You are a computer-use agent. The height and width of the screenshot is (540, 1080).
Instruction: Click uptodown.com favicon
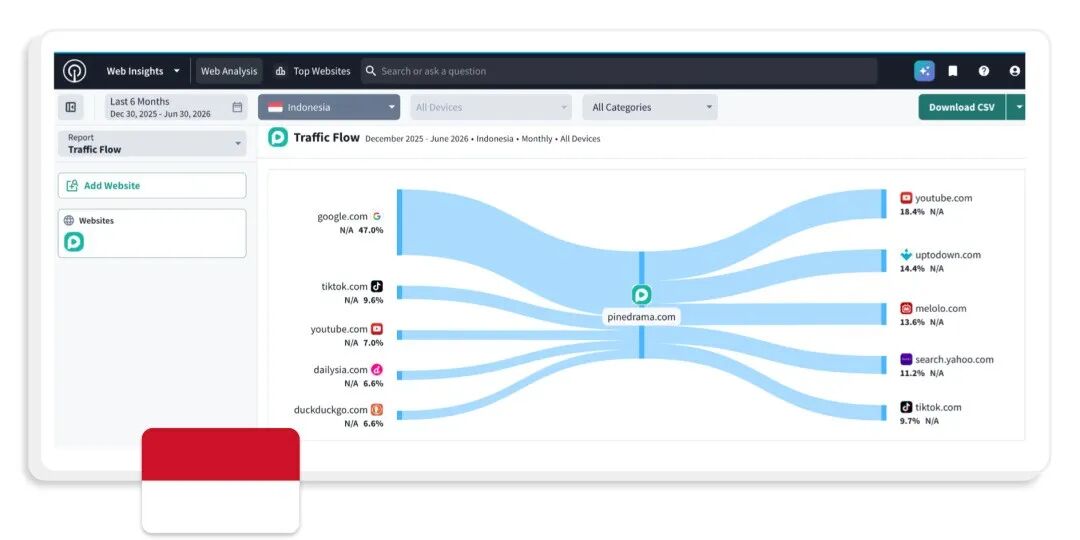pos(906,255)
